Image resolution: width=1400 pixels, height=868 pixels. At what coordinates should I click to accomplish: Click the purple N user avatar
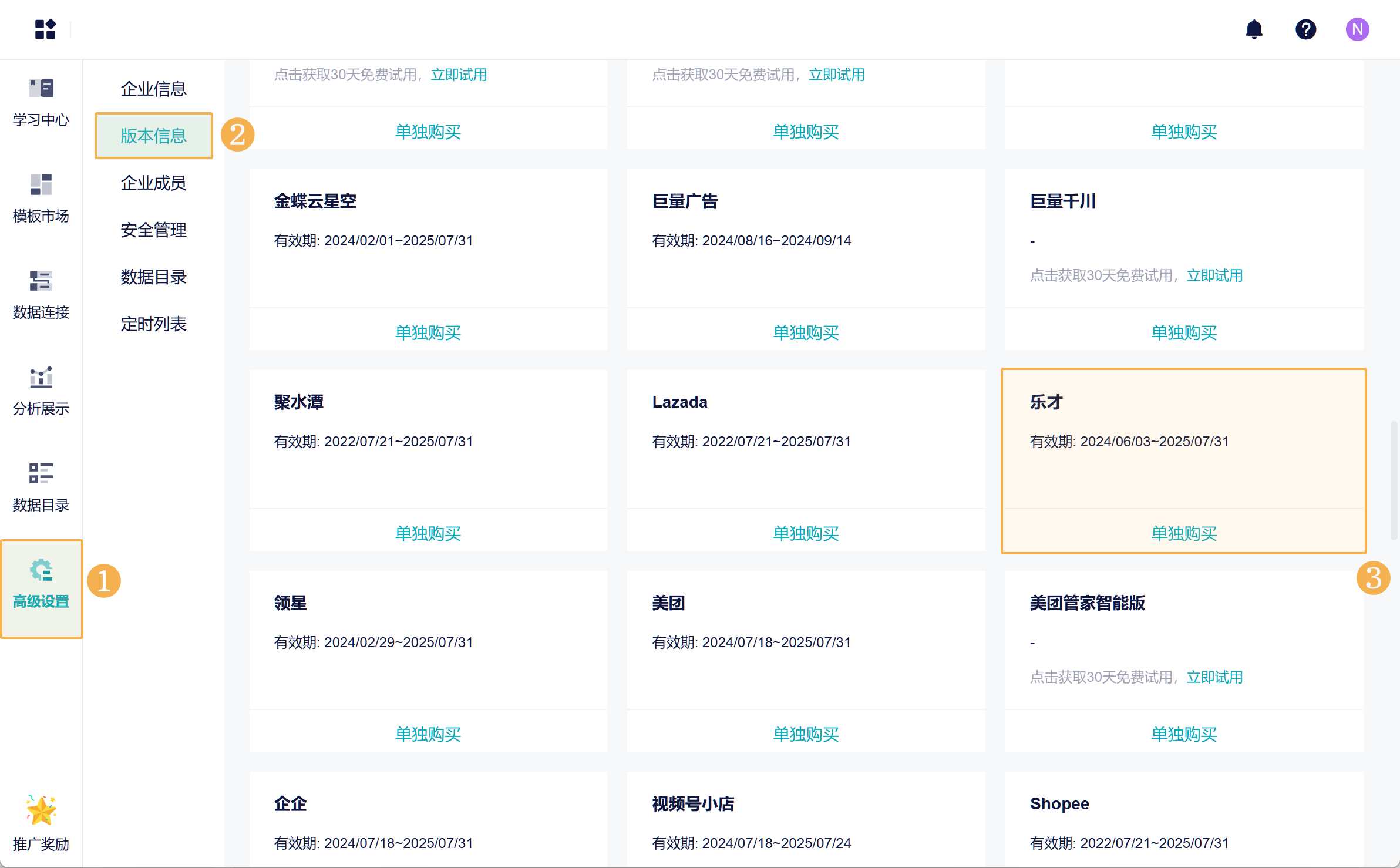click(1357, 29)
